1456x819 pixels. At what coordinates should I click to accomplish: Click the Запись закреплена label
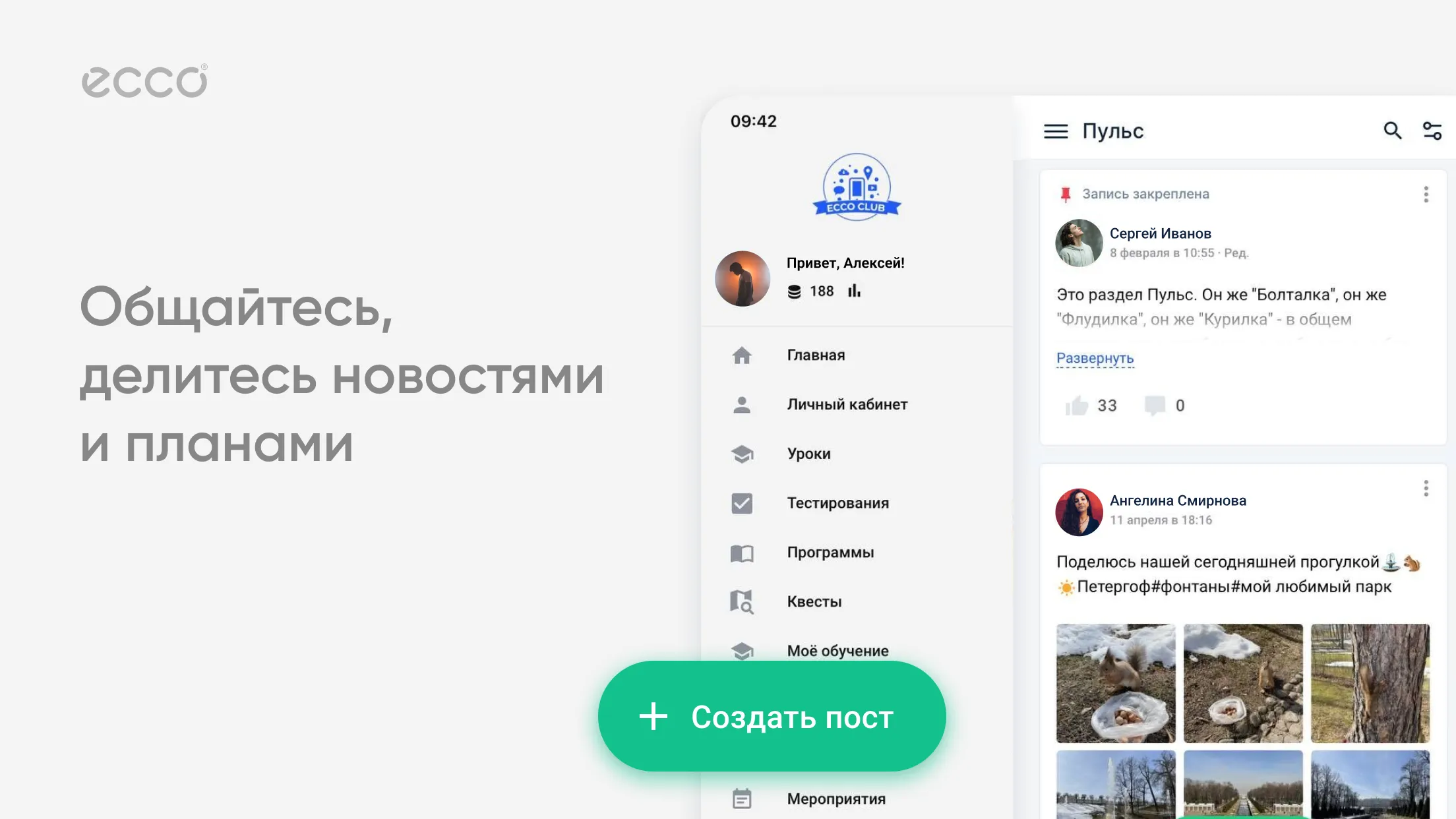(x=1145, y=194)
